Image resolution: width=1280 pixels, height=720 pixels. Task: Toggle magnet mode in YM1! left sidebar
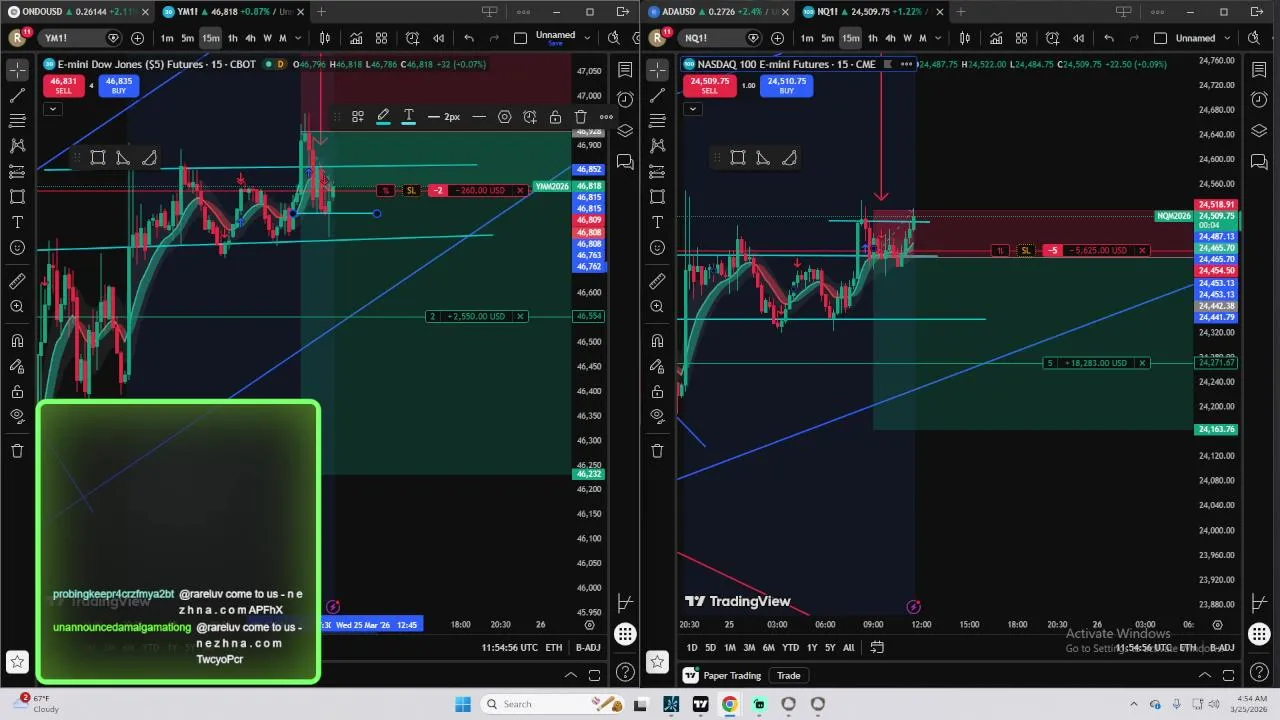pyautogui.click(x=17, y=341)
